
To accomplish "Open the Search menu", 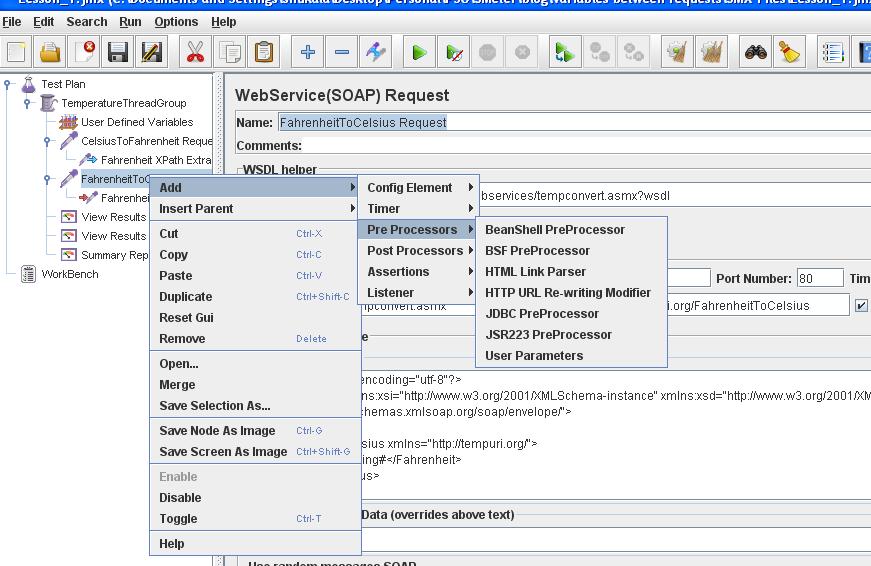I will click(x=87, y=22).
